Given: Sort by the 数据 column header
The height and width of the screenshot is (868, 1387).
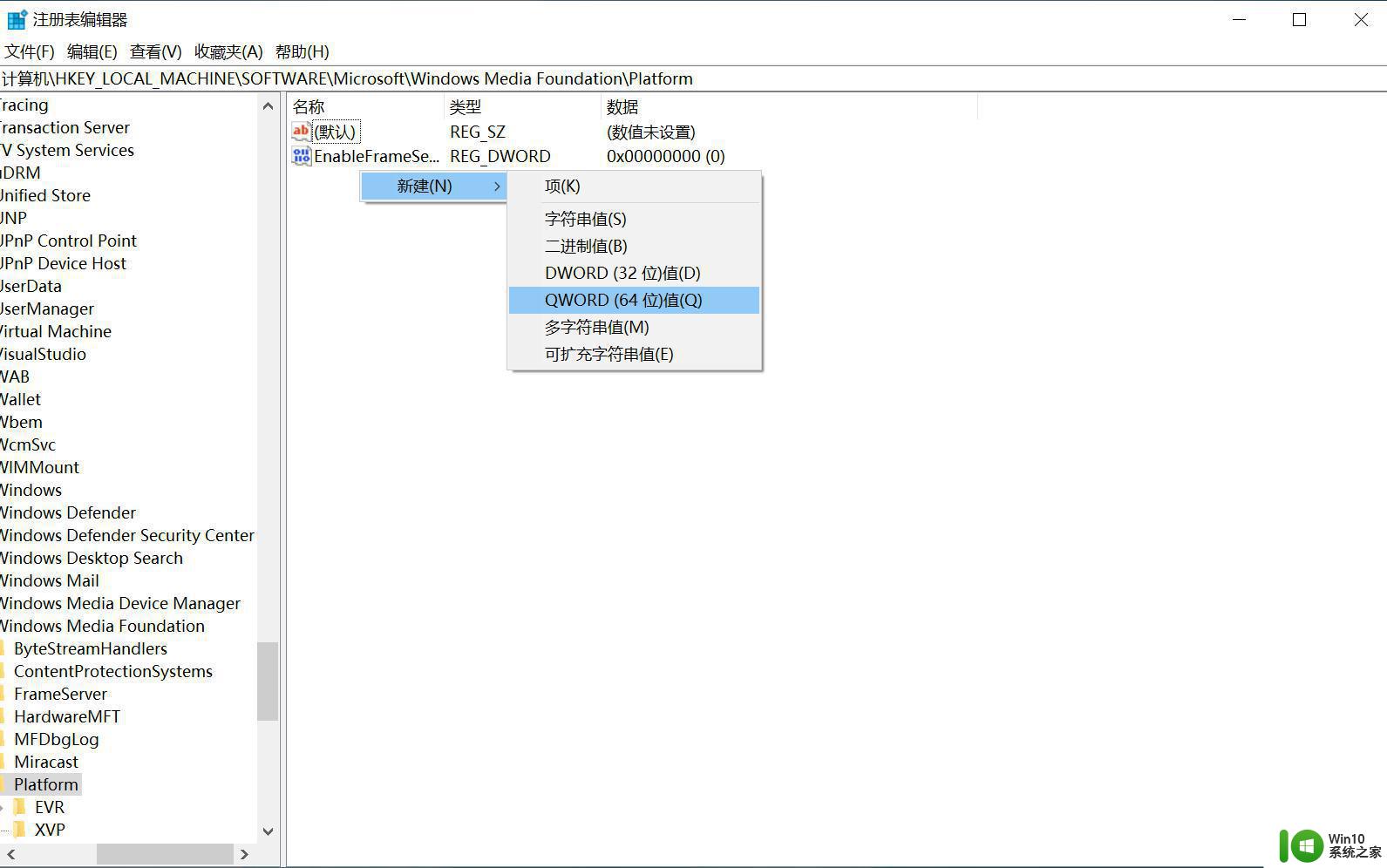Looking at the screenshot, I should (x=790, y=106).
